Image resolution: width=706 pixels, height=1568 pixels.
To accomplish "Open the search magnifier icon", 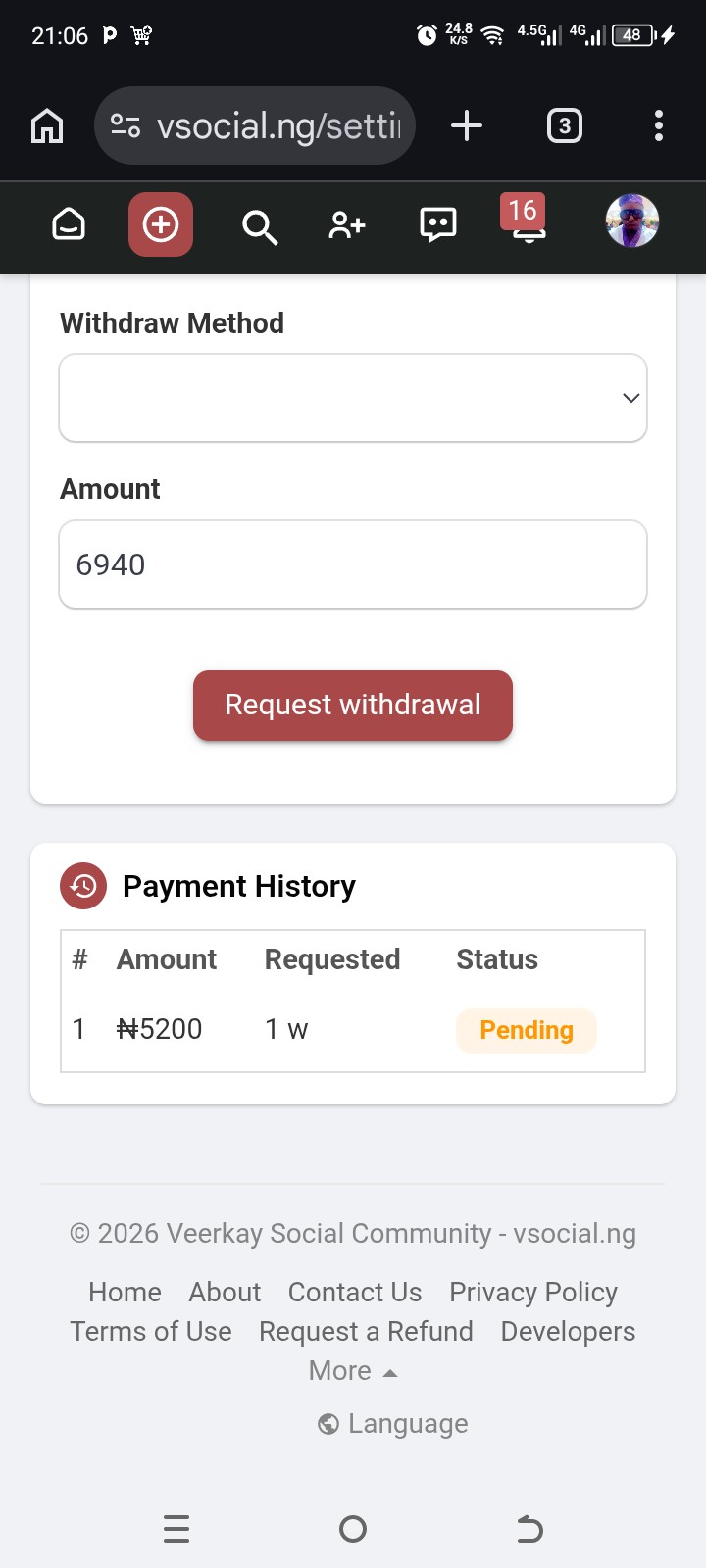I will pyautogui.click(x=259, y=226).
